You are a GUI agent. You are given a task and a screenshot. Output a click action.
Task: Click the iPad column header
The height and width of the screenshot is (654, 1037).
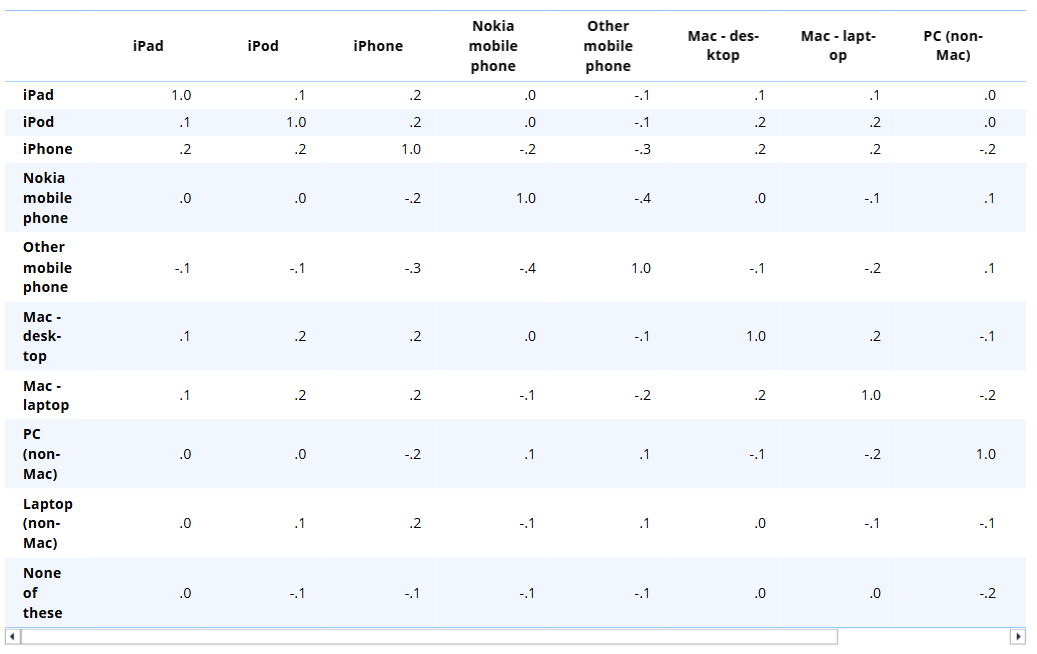point(147,45)
